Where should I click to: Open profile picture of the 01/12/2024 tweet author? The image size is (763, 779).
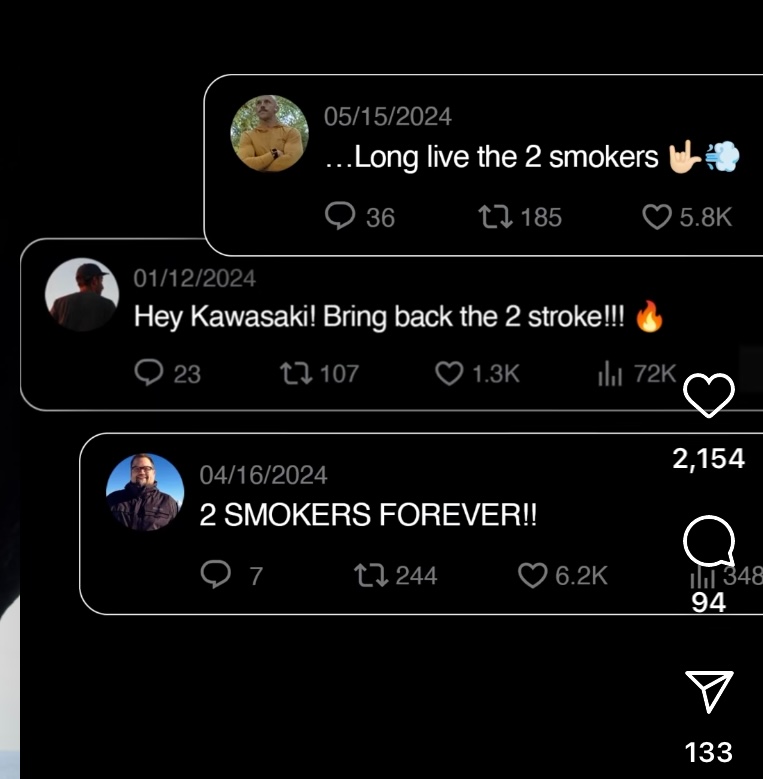[x=82, y=295]
